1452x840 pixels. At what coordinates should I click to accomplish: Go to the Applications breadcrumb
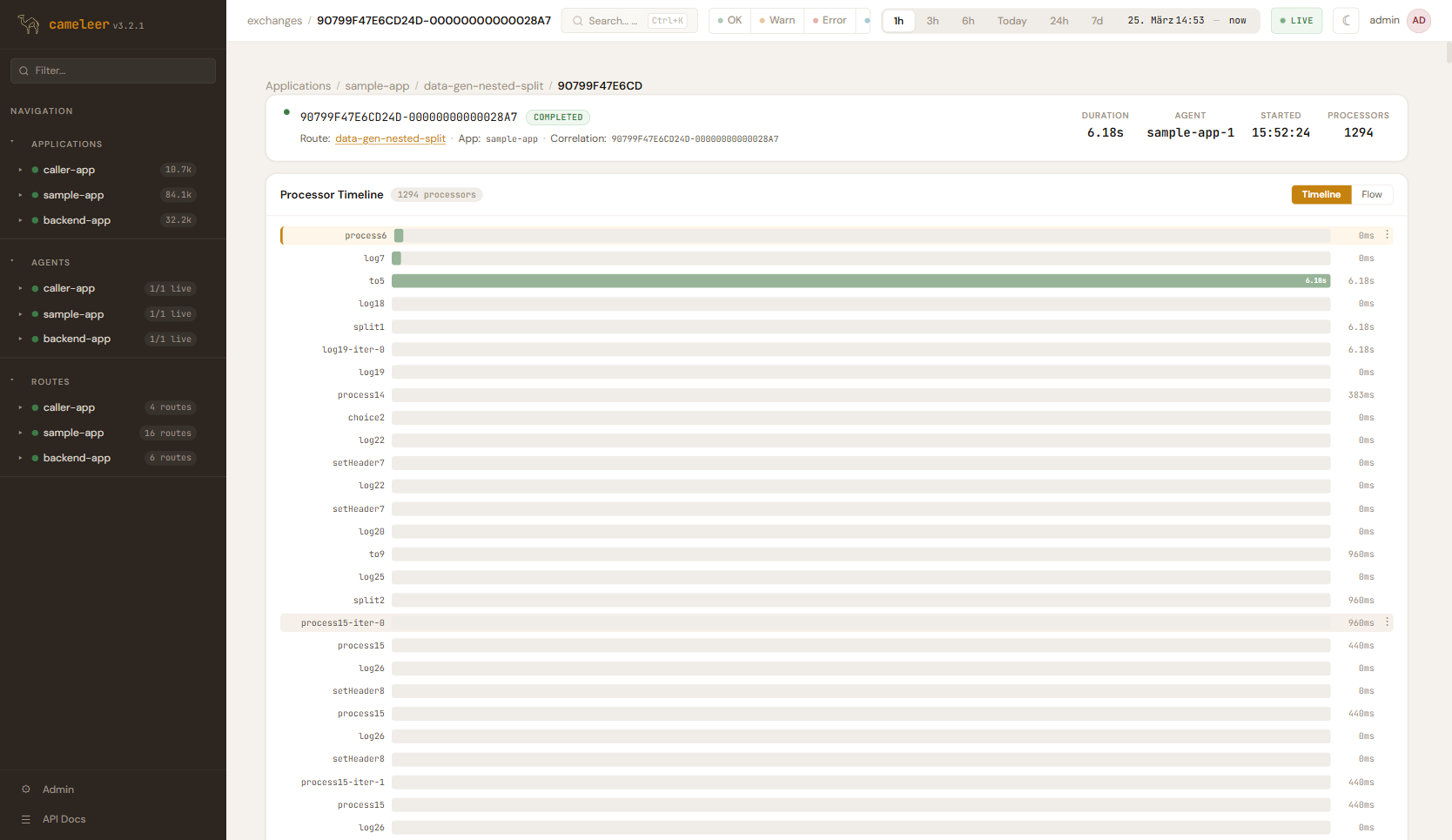tap(298, 86)
